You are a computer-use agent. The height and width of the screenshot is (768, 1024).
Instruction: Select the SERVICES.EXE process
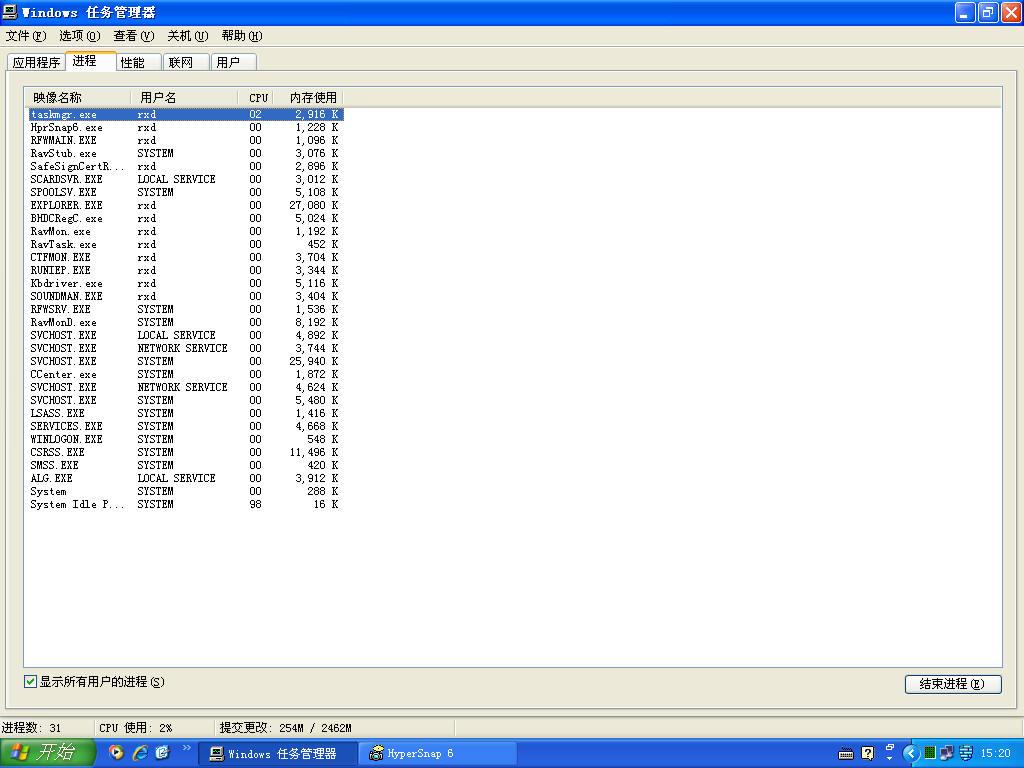pyautogui.click(x=185, y=426)
